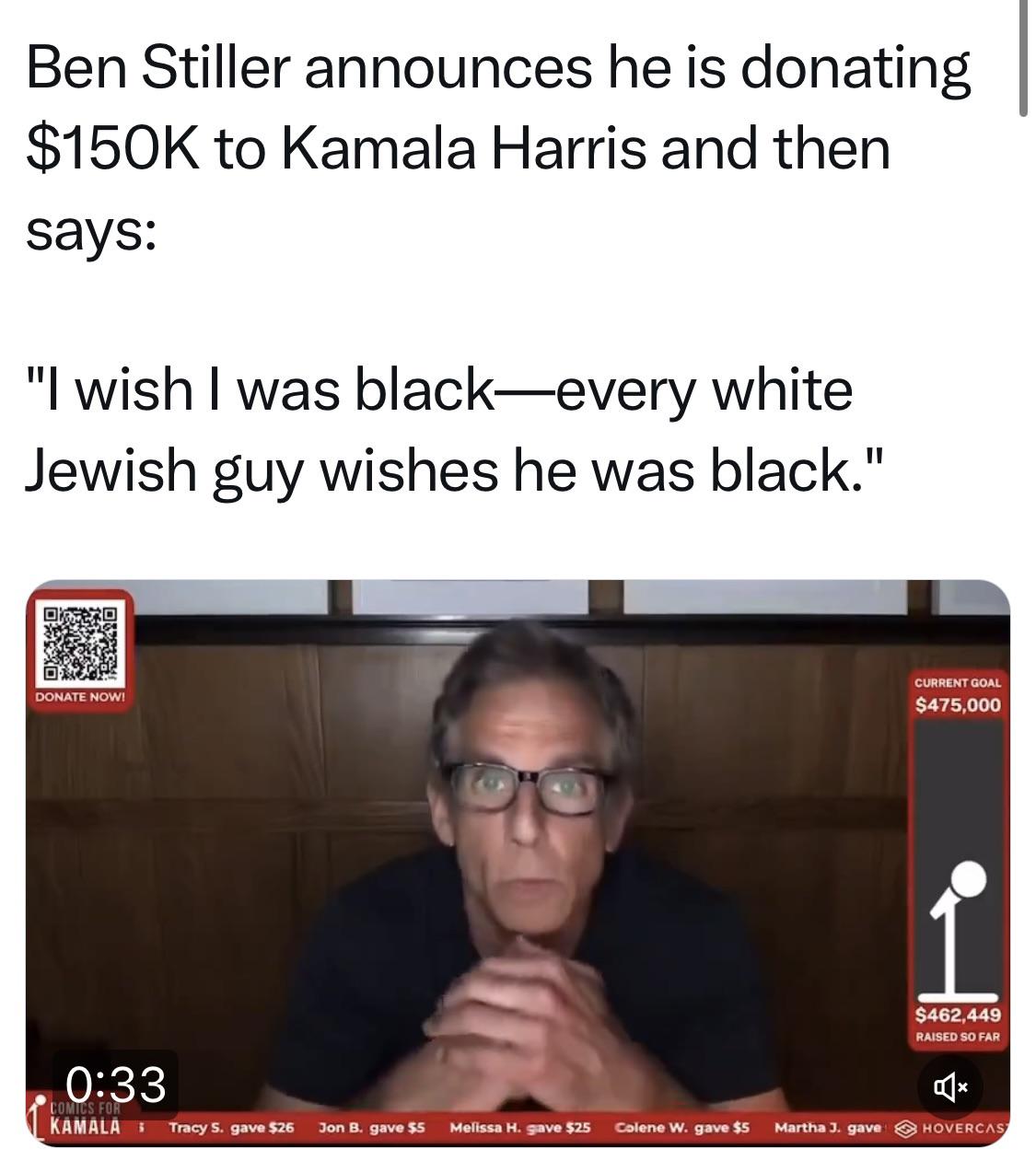The width and height of the screenshot is (1036, 1172).
Task: Click the quoted line 'I wish I was black'
Action: [256, 389]
